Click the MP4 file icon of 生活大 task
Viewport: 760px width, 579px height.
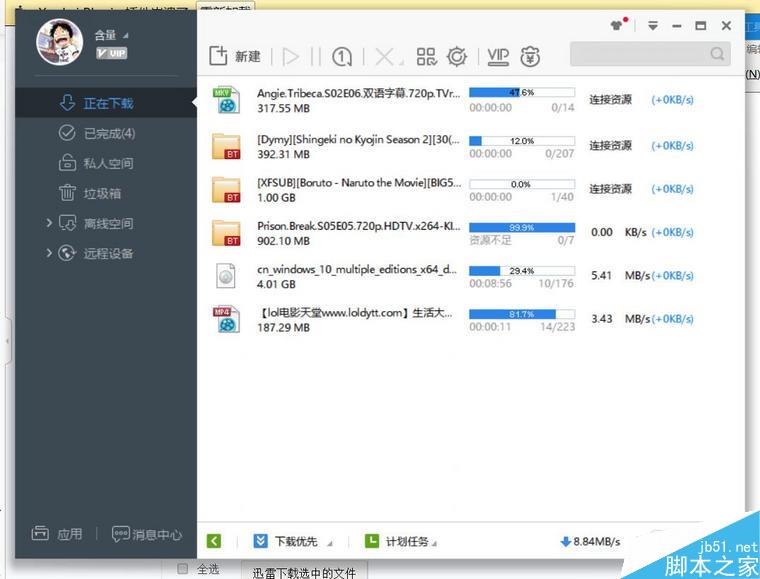[226, 319]
